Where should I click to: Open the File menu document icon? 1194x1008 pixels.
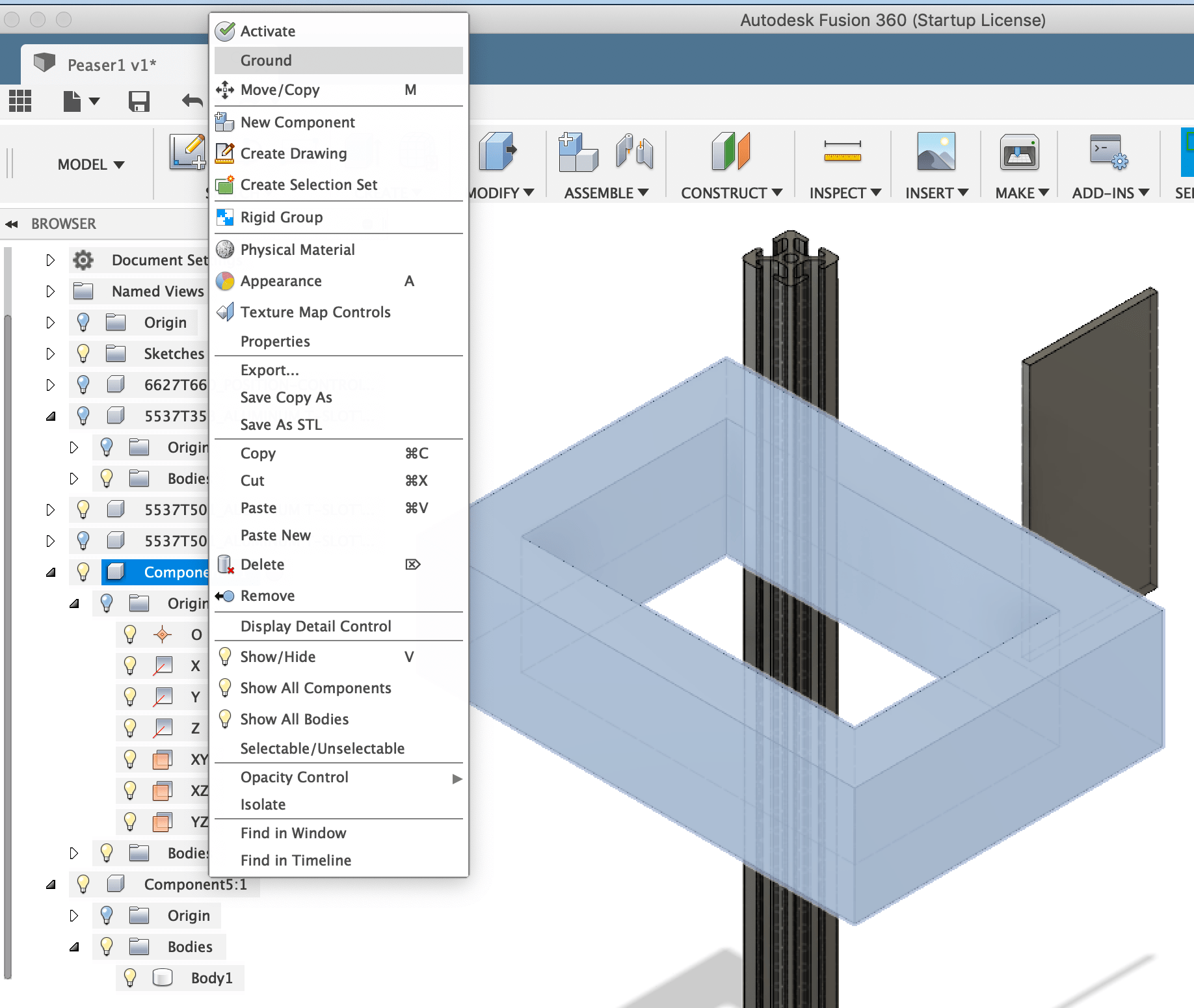tap(72, 101)
